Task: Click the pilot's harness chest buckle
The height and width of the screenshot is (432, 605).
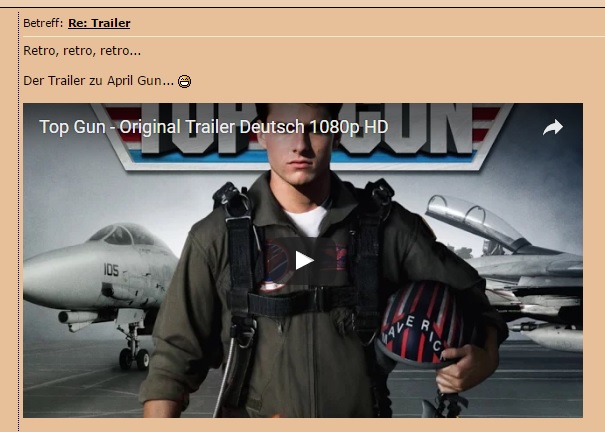Action: click(300, 297)
